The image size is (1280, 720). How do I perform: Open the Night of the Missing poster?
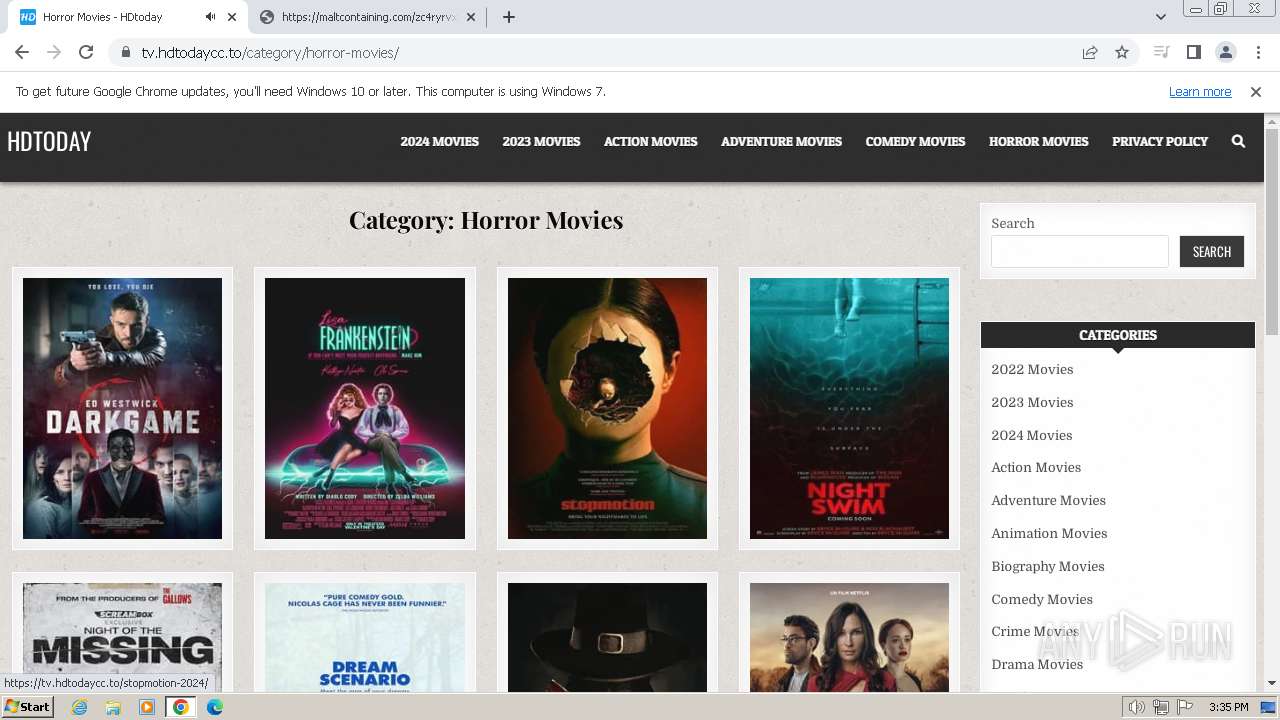click(122, 637)
